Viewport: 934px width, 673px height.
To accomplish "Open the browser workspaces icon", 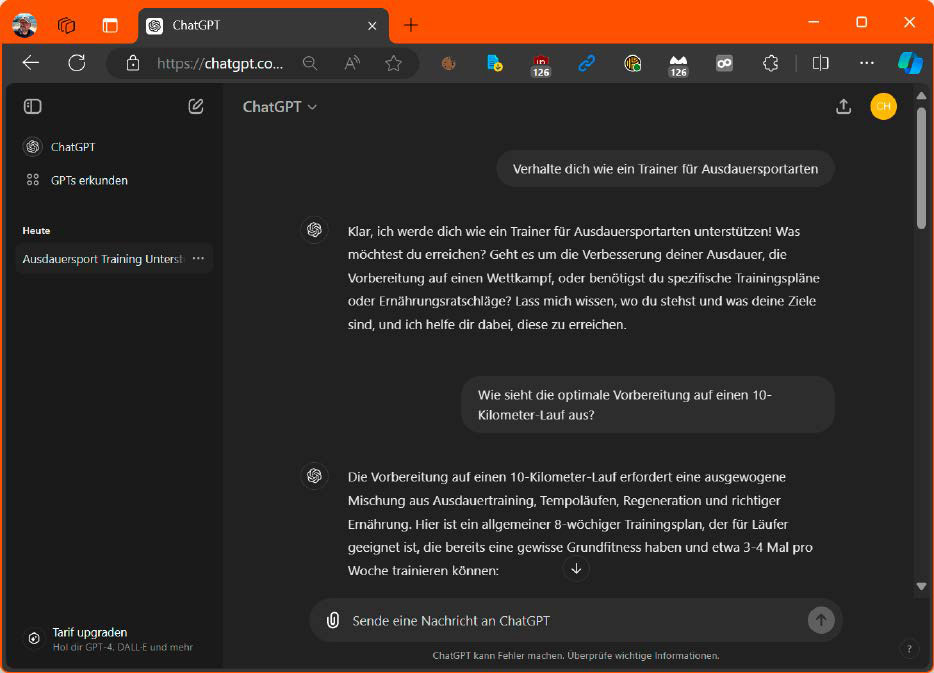I will [66, 25].
